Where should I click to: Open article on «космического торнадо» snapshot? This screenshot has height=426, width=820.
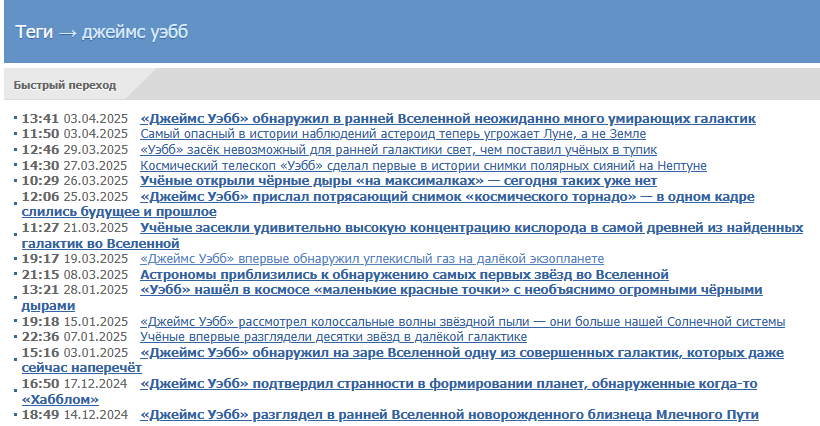coord(388,204)
